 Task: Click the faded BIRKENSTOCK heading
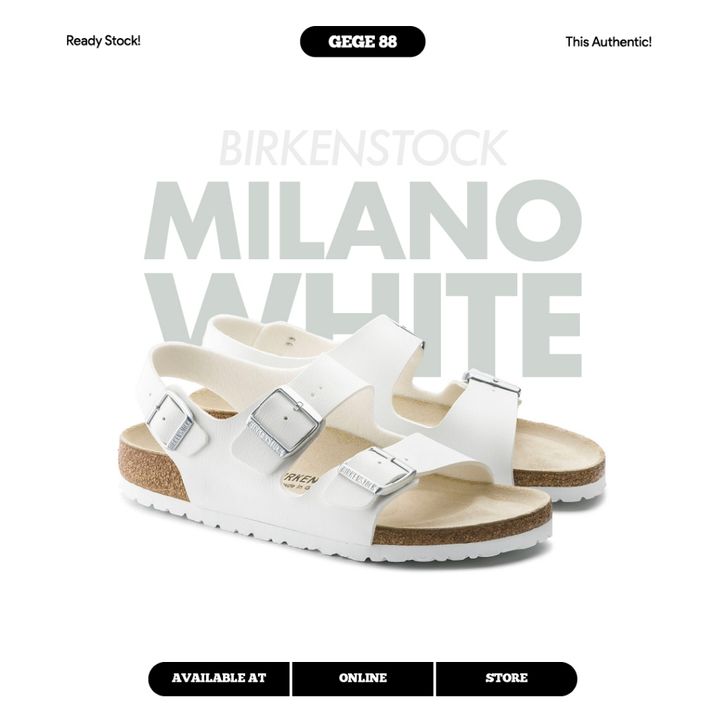pyautogui.click(x=363, y=148)
